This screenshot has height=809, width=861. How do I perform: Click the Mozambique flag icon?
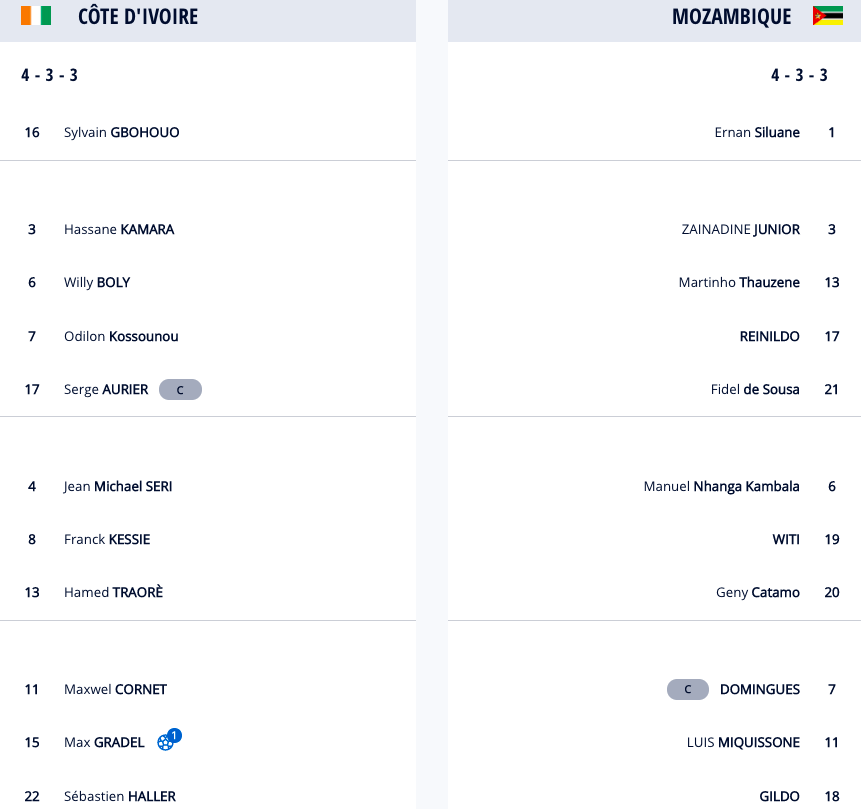(x=827, y=16)
